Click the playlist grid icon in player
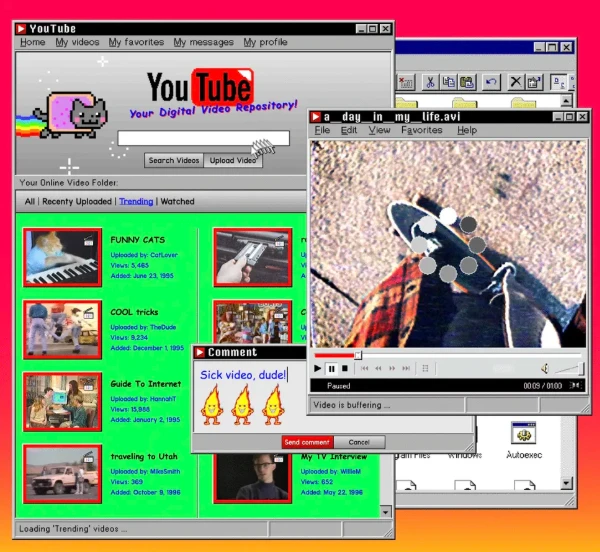Viewport: 600px width, 552px height. [x=425, y=368]
